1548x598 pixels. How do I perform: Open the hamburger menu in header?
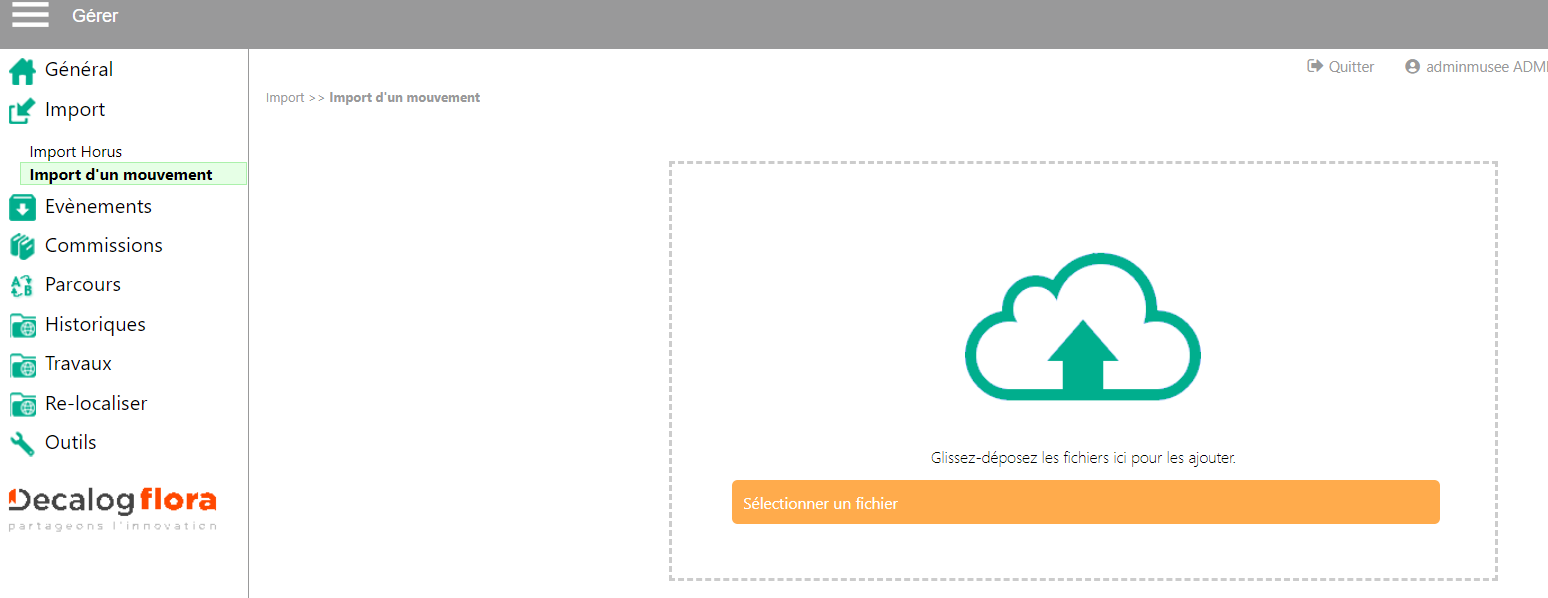pos(30,15)
